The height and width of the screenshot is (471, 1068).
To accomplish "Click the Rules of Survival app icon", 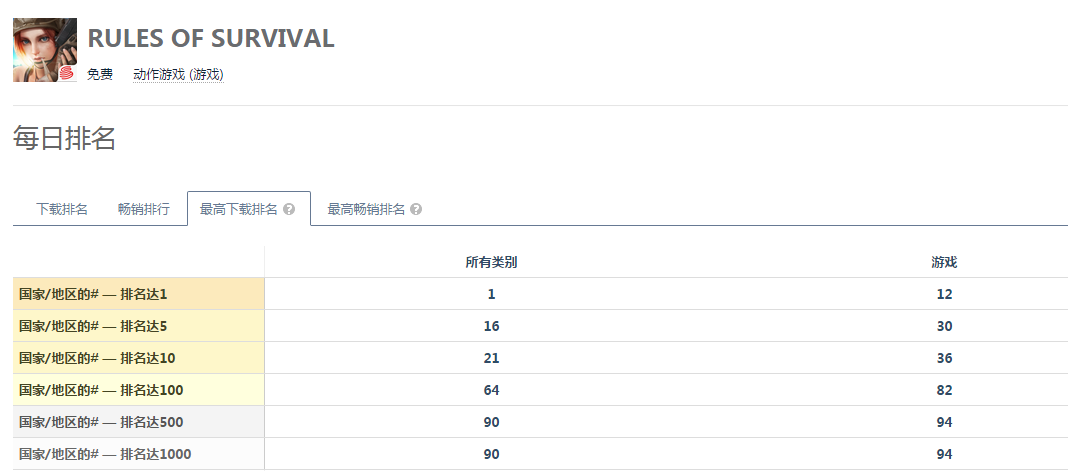I will 45,50.
